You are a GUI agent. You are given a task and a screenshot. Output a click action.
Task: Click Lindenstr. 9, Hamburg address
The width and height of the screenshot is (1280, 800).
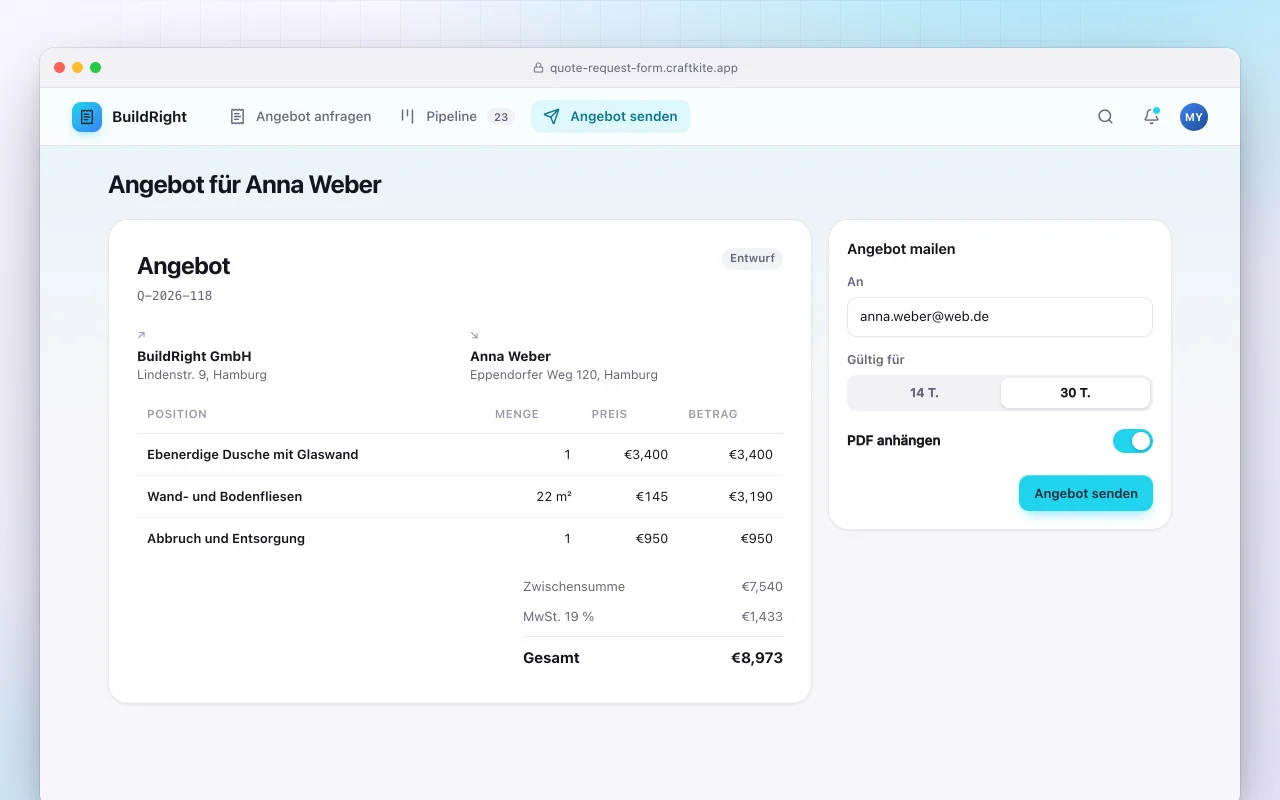(x=202, y=375)
